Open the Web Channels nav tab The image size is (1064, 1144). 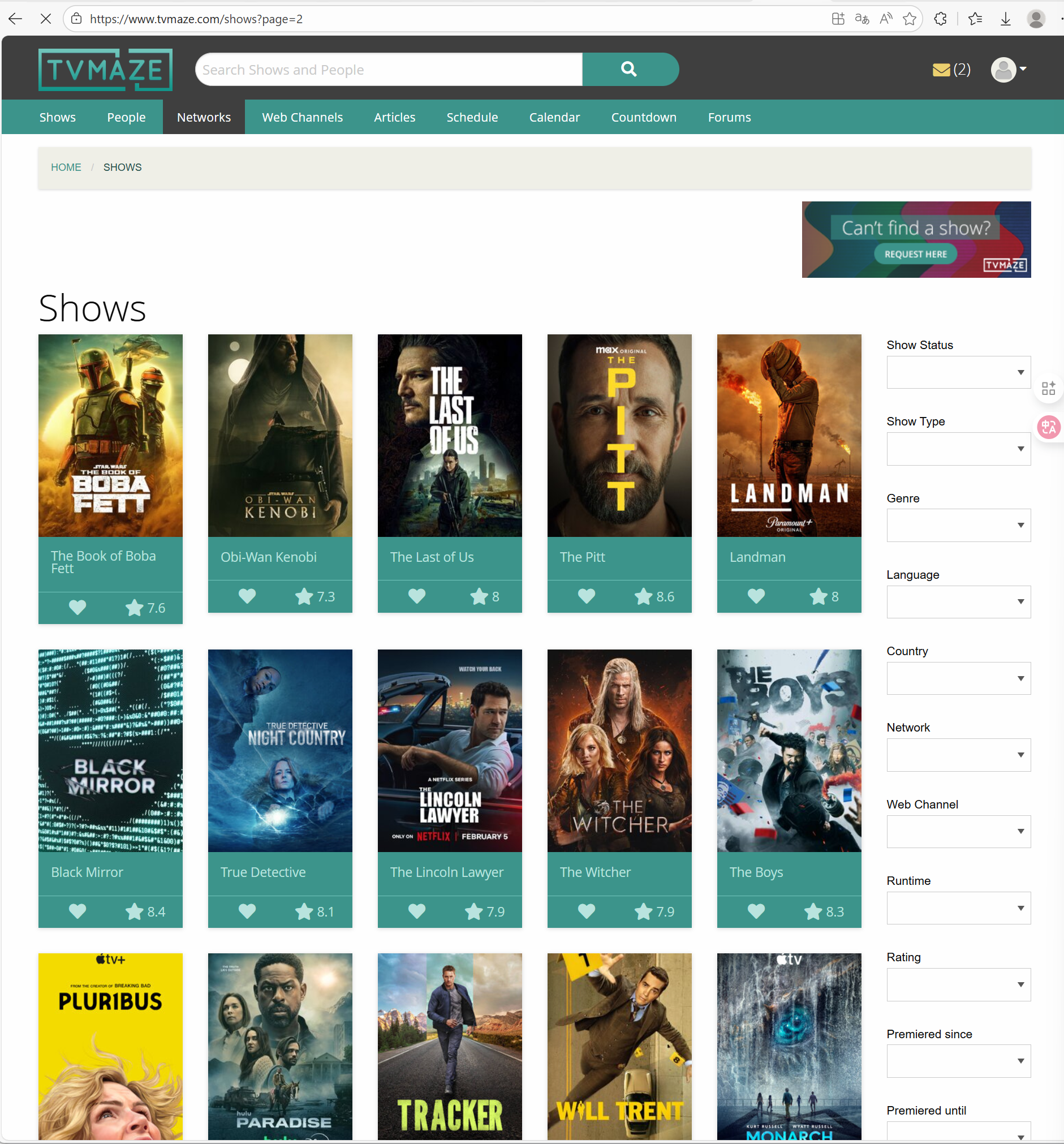click(x=302, y=117)
